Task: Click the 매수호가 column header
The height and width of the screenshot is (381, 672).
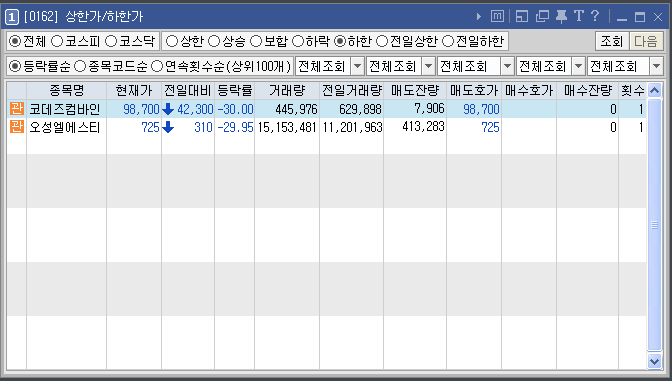Action: (529, 90)
